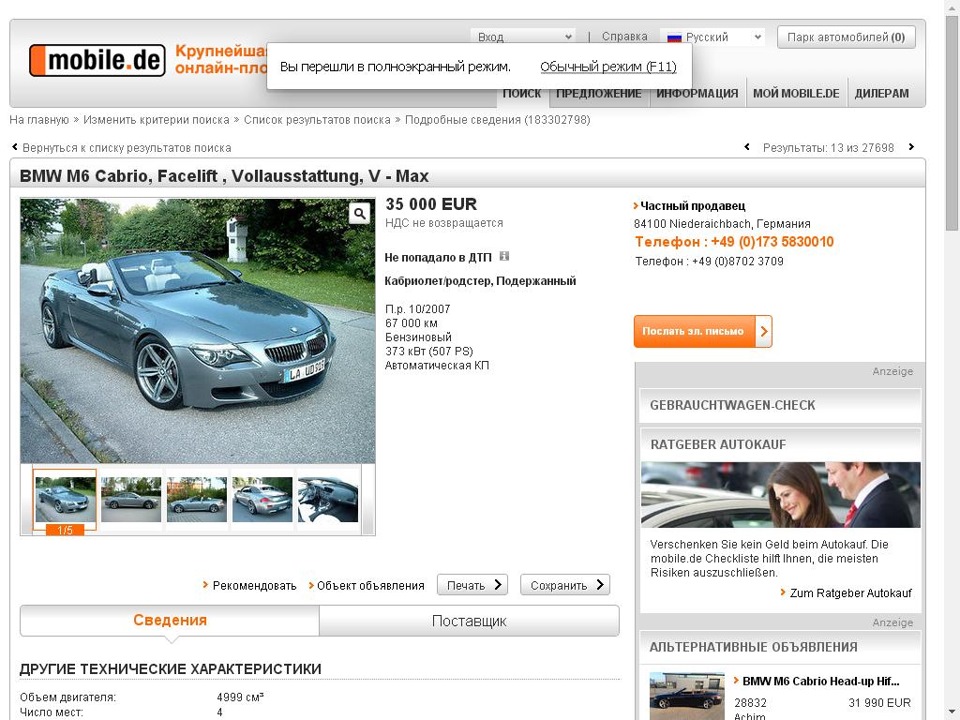Click the page vertical scrollbar thumb

click(x=952, y=122)
